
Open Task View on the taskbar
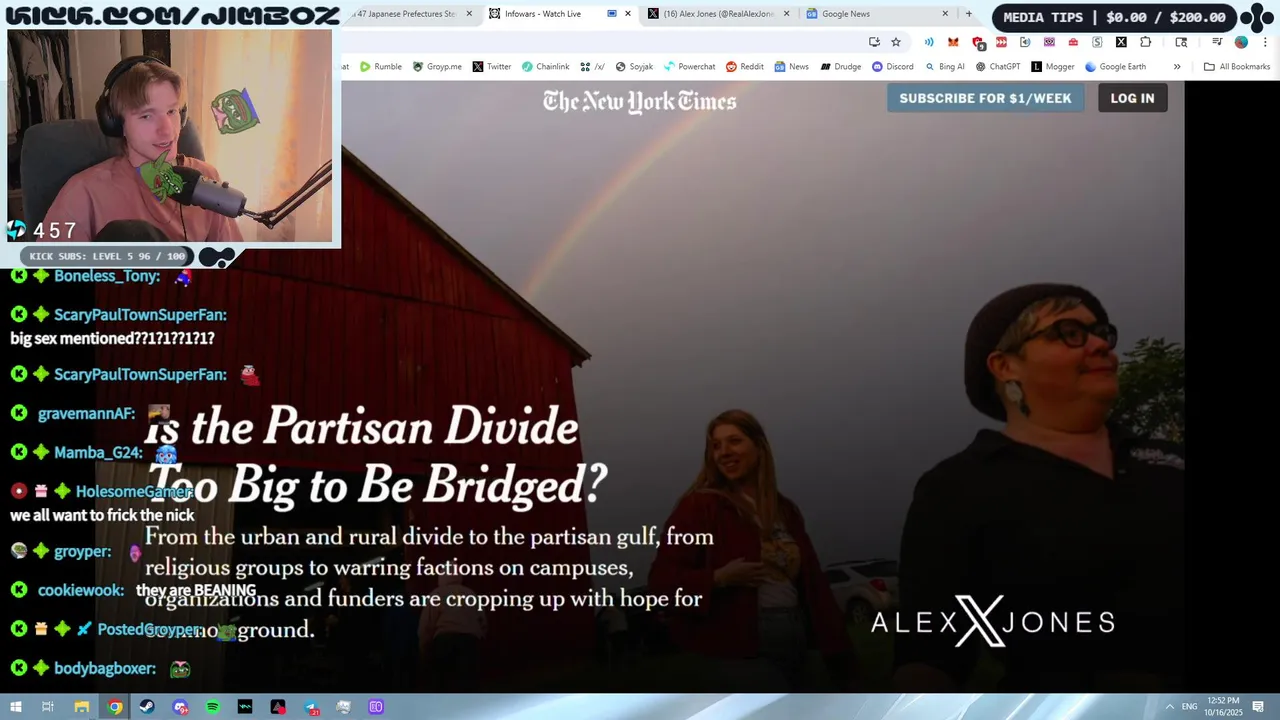tap(47, 707)
